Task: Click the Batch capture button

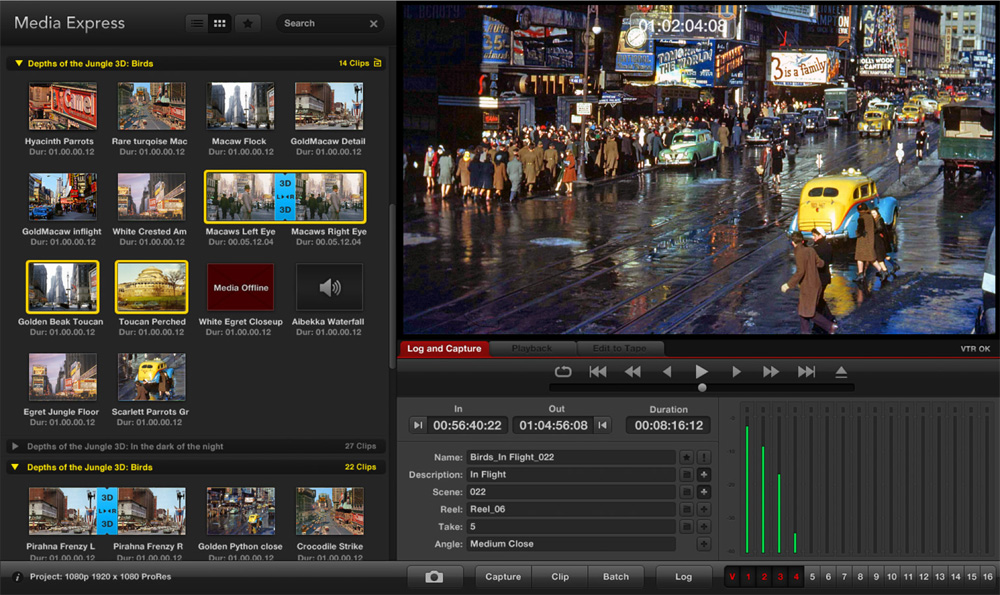Action: tap(616, 577)
